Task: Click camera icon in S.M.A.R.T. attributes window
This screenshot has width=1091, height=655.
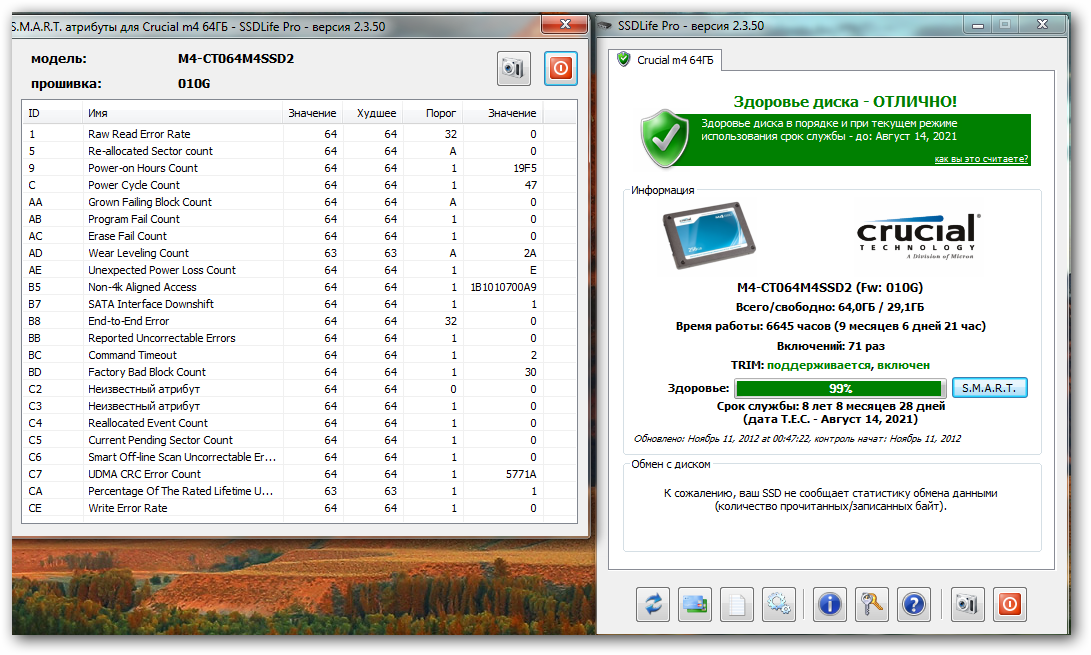Action: point(514,68)
